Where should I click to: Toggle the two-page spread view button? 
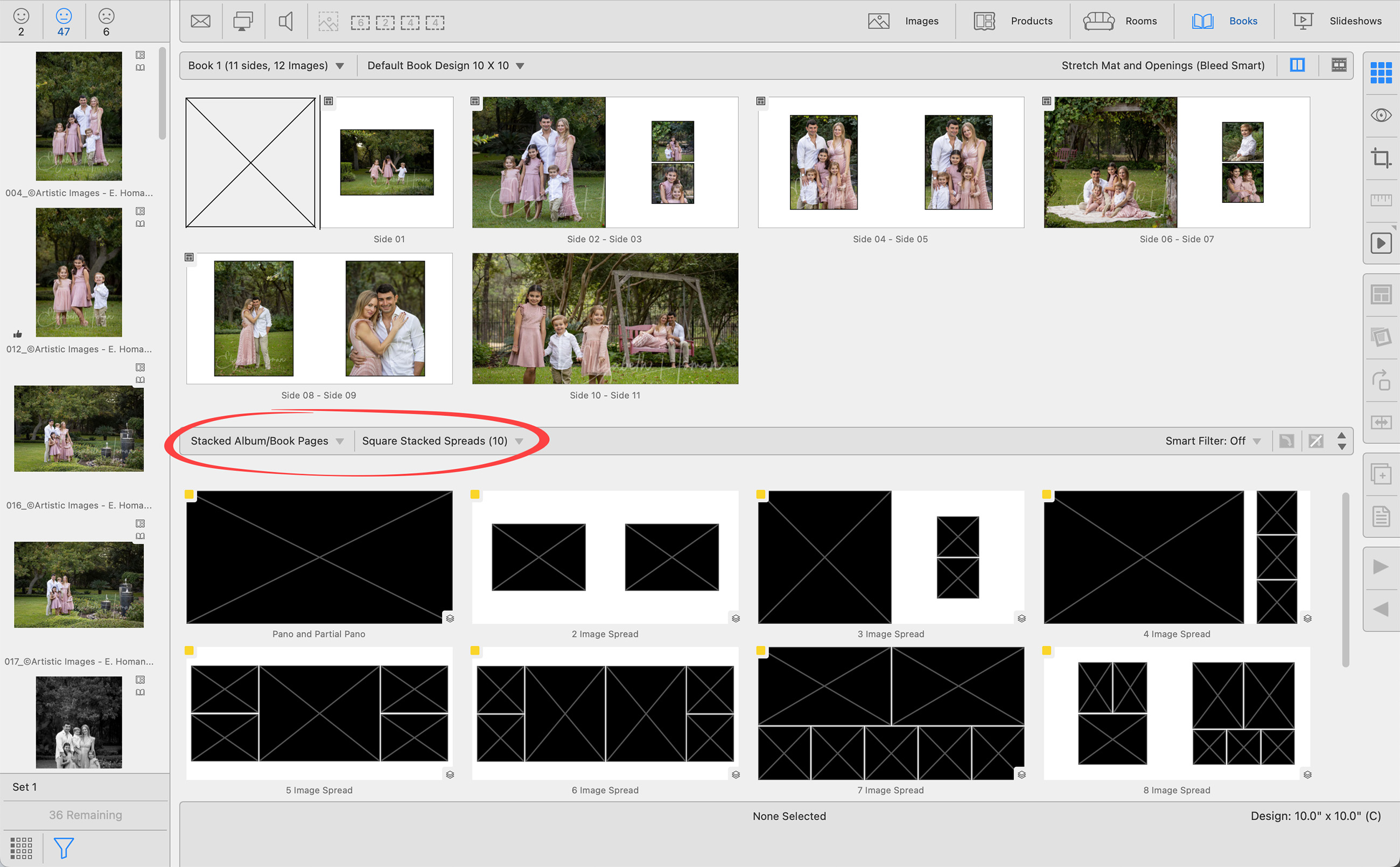(1297, 65)
